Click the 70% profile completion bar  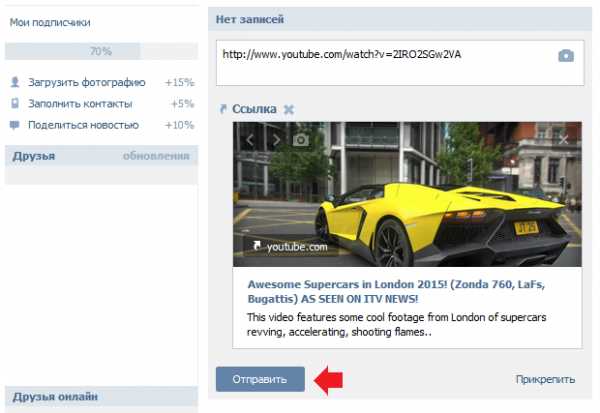point(101,51)
